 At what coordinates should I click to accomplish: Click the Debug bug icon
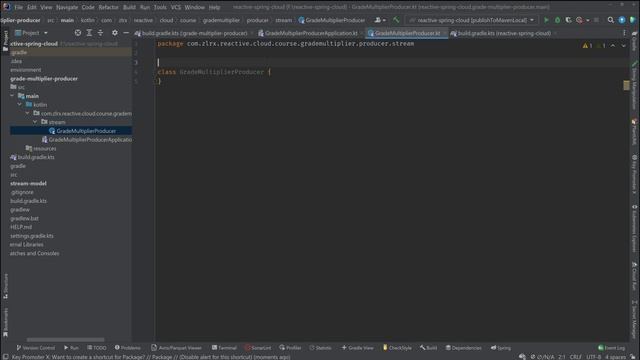[x=557, y=20]
